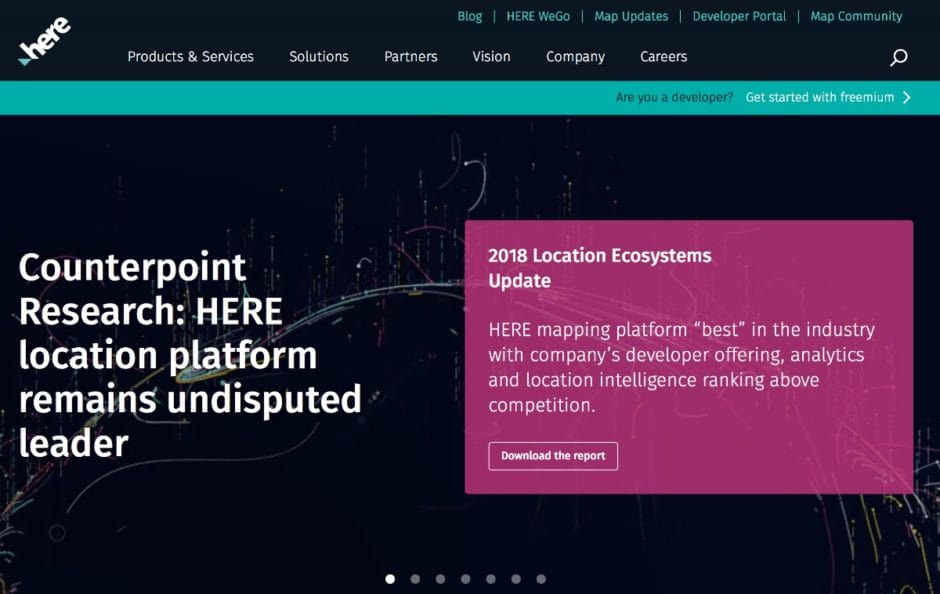Select the first carousel dot
Viewport: 940px width, 594px height.
click(x=390, y=579)
